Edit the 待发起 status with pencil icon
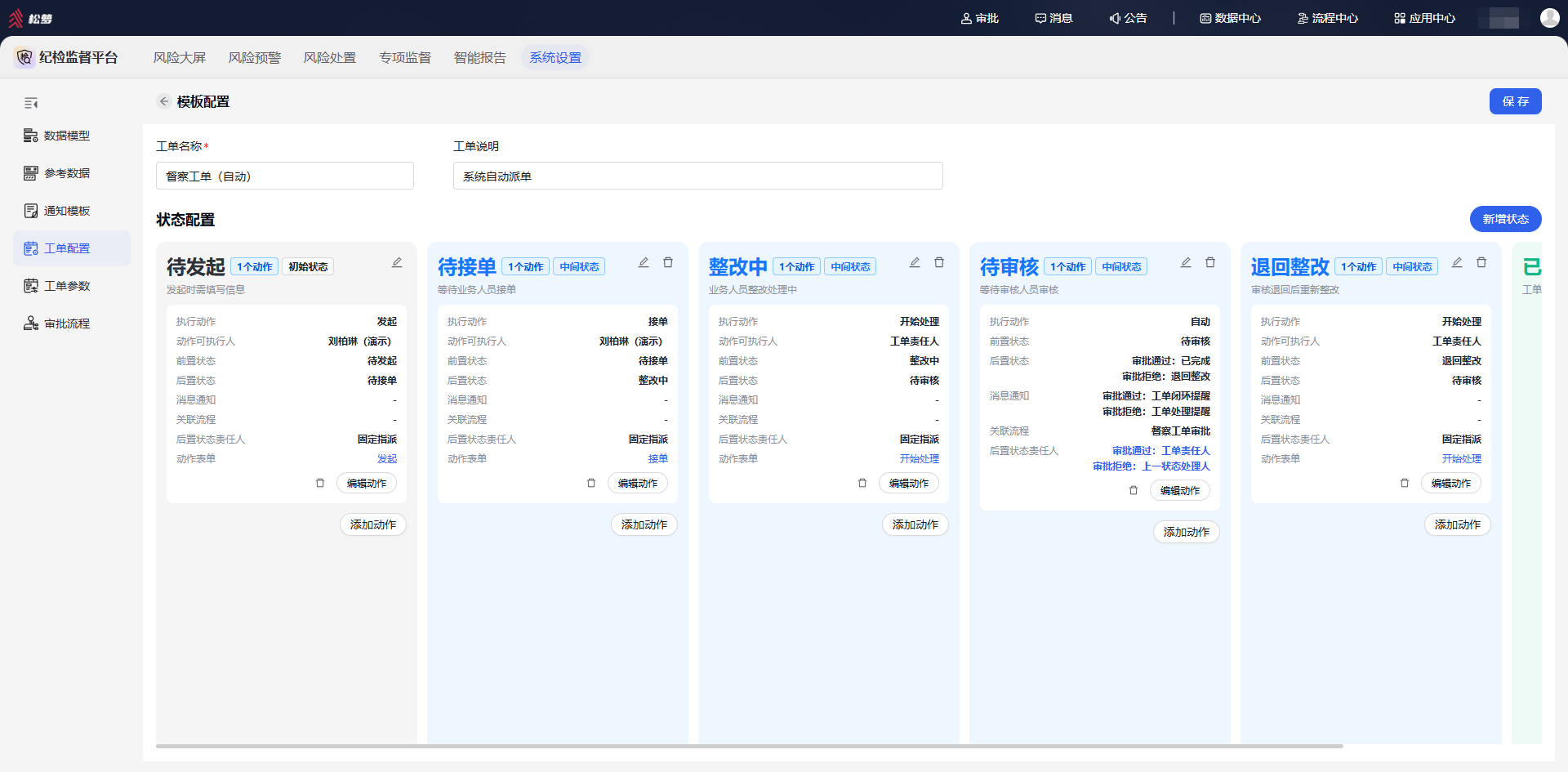The width and height of the screenshot is (1568, 772). [x=397, y=262]
